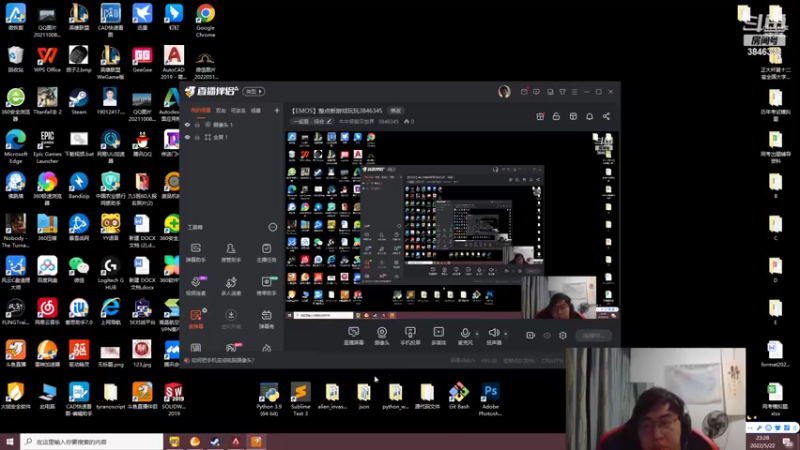The image size is (800, 450).
Task: Toggle the lock on the 摄像头 1 source
Action: pos(197,124)
